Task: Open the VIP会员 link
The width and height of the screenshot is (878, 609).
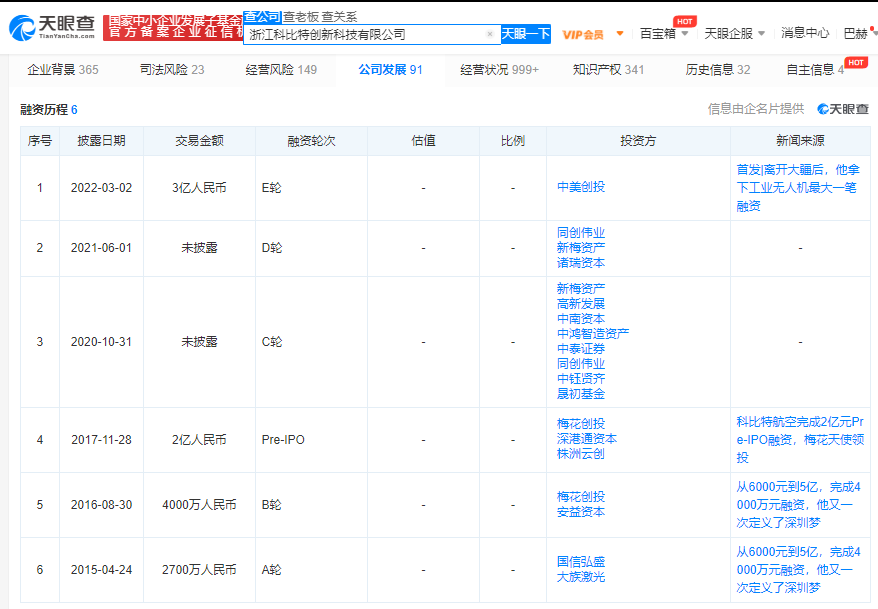Action: pos(583,35)
